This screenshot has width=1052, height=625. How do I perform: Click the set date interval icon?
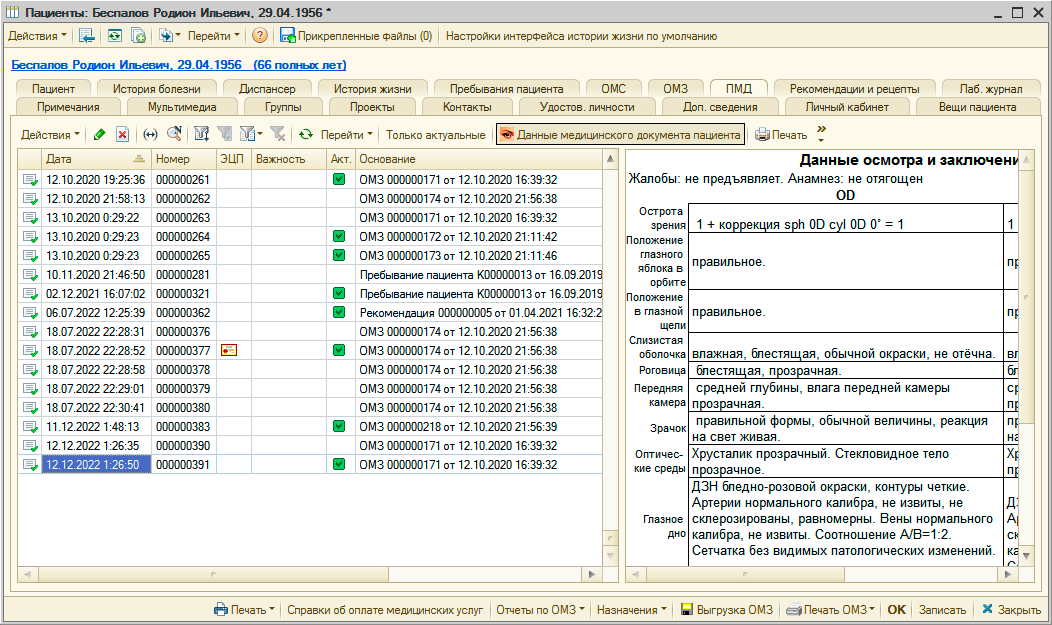(x=150, y=134)
